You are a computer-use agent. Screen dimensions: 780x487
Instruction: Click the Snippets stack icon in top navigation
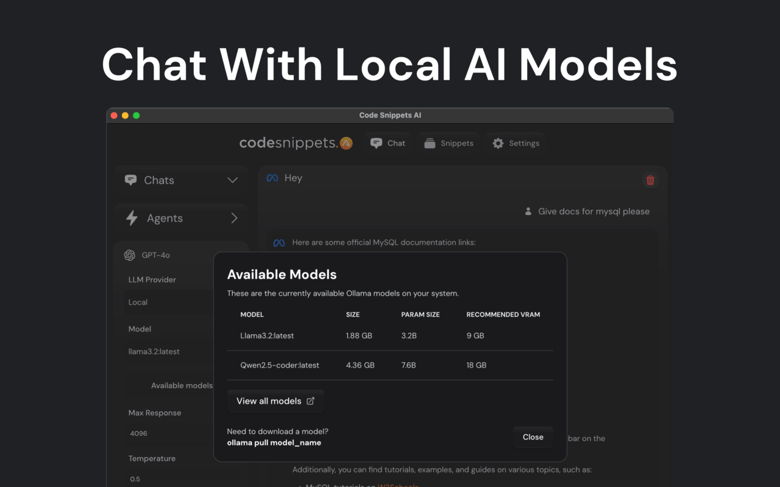pos(430,143)
